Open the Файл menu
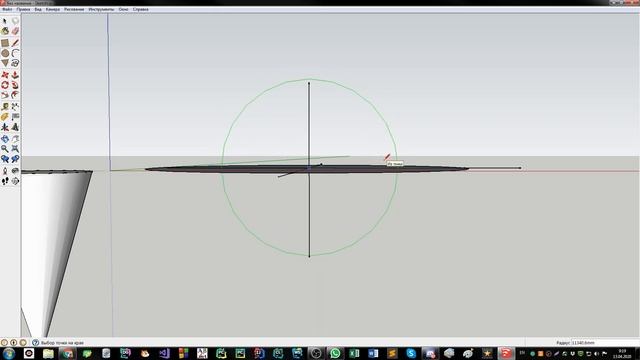Image resolution: width=640 pixels, height=360 pixels. (x=7, y=9)
